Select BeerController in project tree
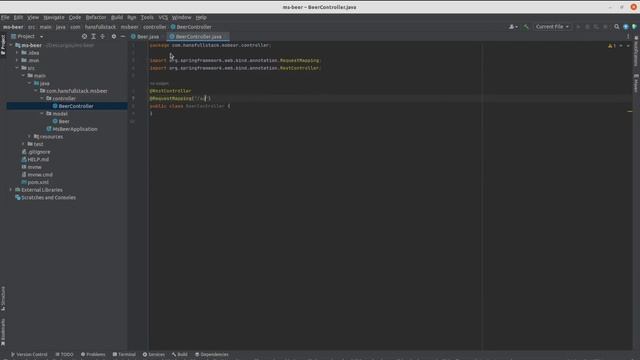This screenshot has width=640, height=360. click(x=76, y=106)
